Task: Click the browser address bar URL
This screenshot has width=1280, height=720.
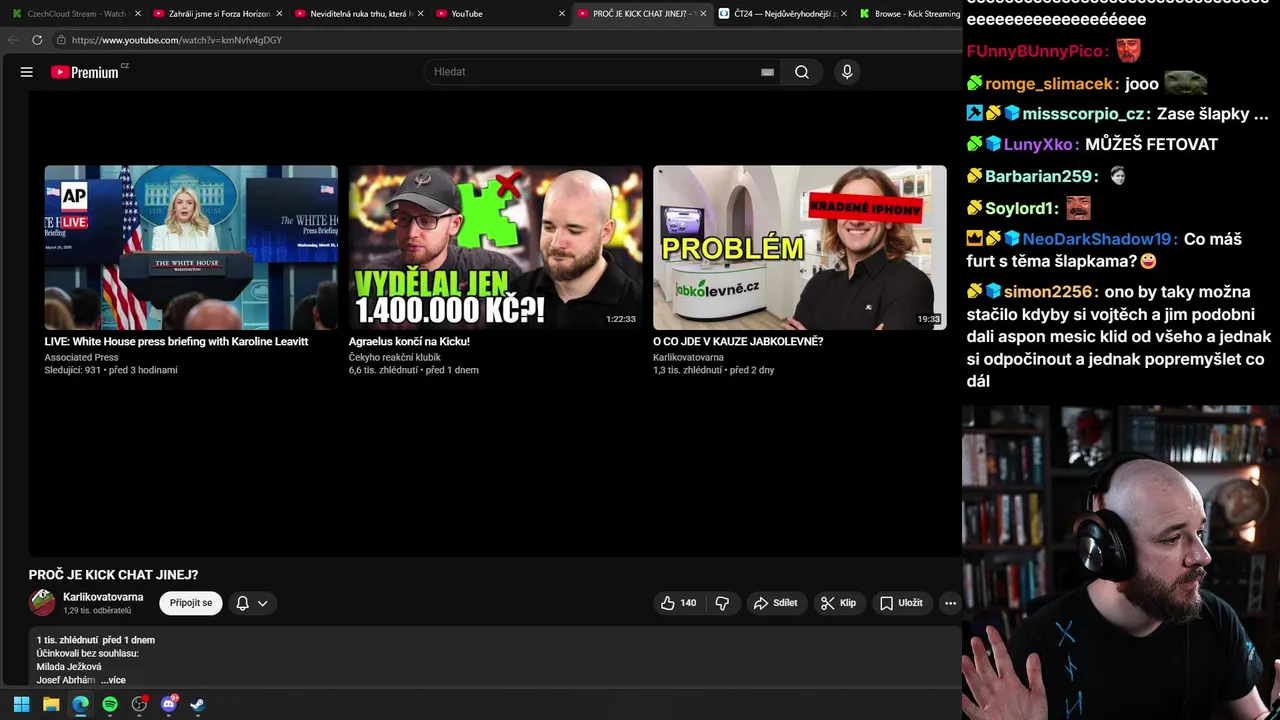Action: pyautogui.click(x=177, y=40)
